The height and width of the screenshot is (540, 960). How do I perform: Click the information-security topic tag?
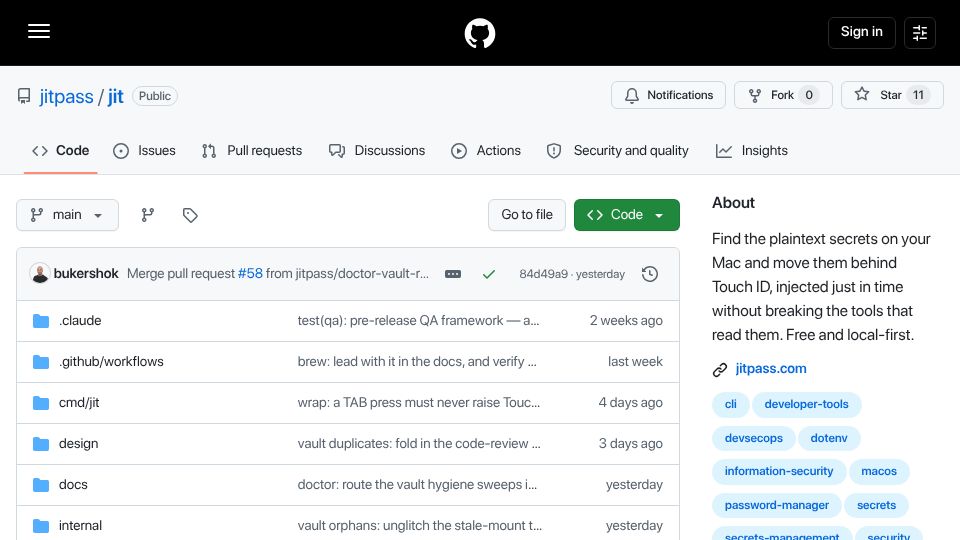[779, 471]
